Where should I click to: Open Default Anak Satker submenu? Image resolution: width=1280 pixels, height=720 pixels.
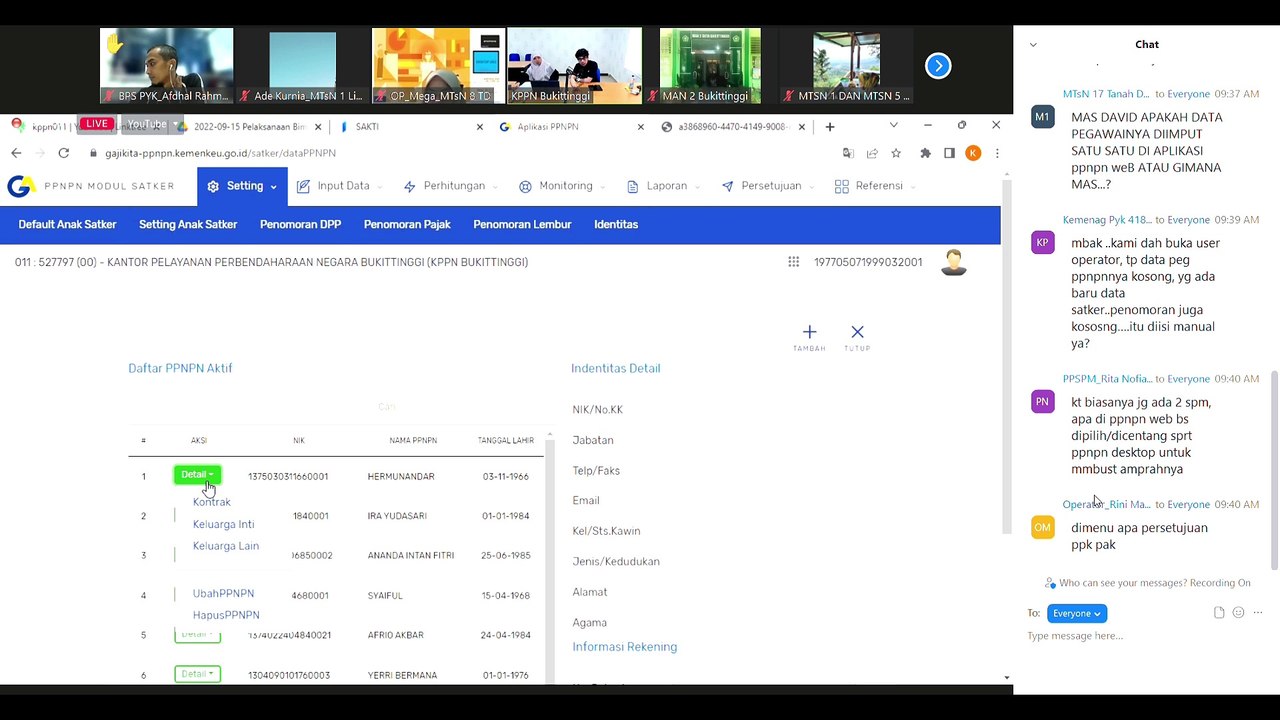(x=67, y=224)
